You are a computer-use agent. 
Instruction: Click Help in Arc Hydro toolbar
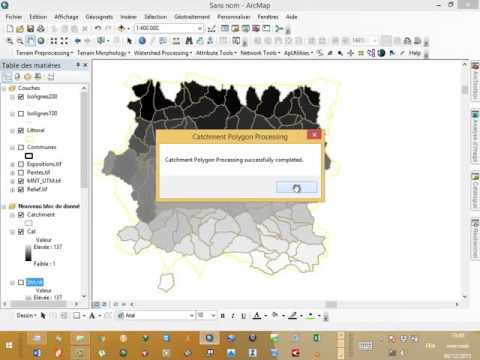click(x=415, y=53)
